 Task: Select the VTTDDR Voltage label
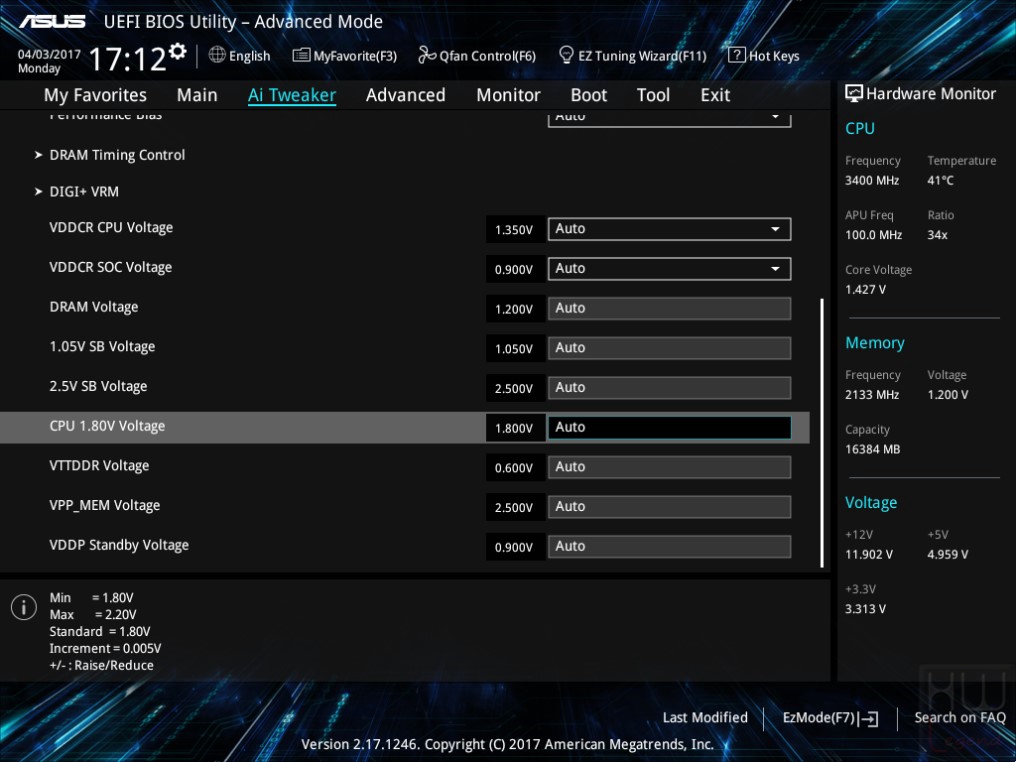(99, 466)
